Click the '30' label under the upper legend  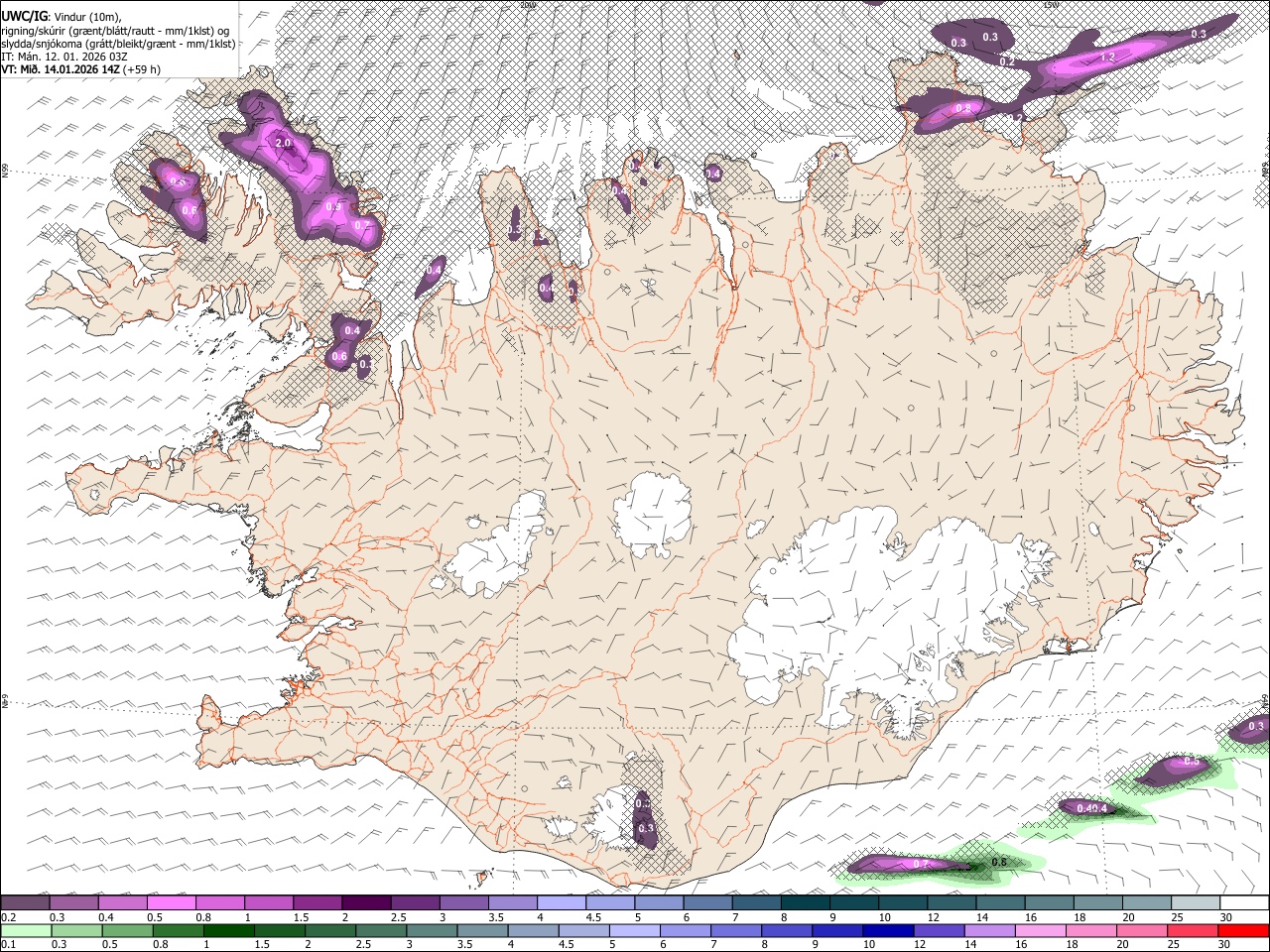(1225, 917)
